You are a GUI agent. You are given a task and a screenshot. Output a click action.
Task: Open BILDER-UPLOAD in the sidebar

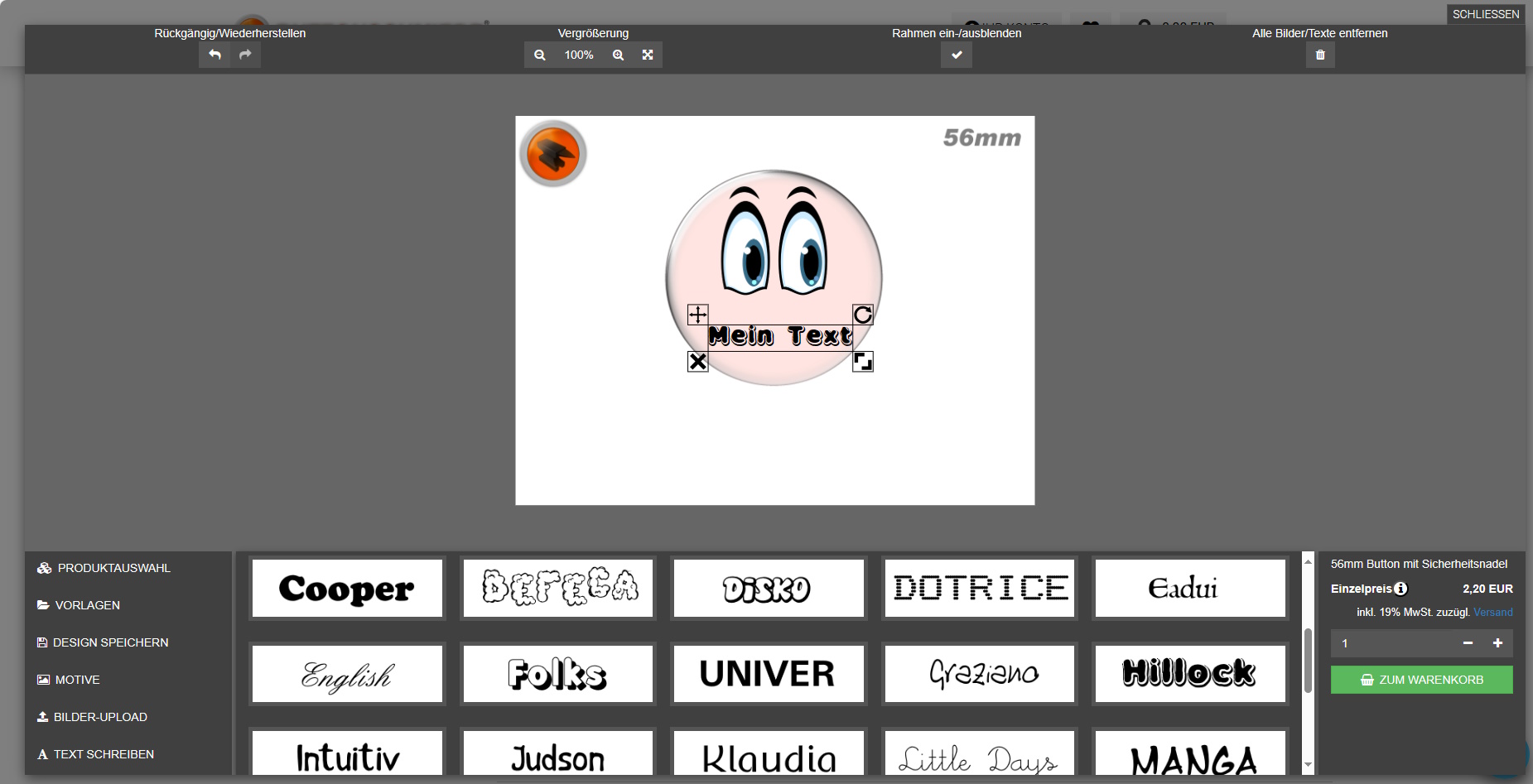tap(92, 717)
